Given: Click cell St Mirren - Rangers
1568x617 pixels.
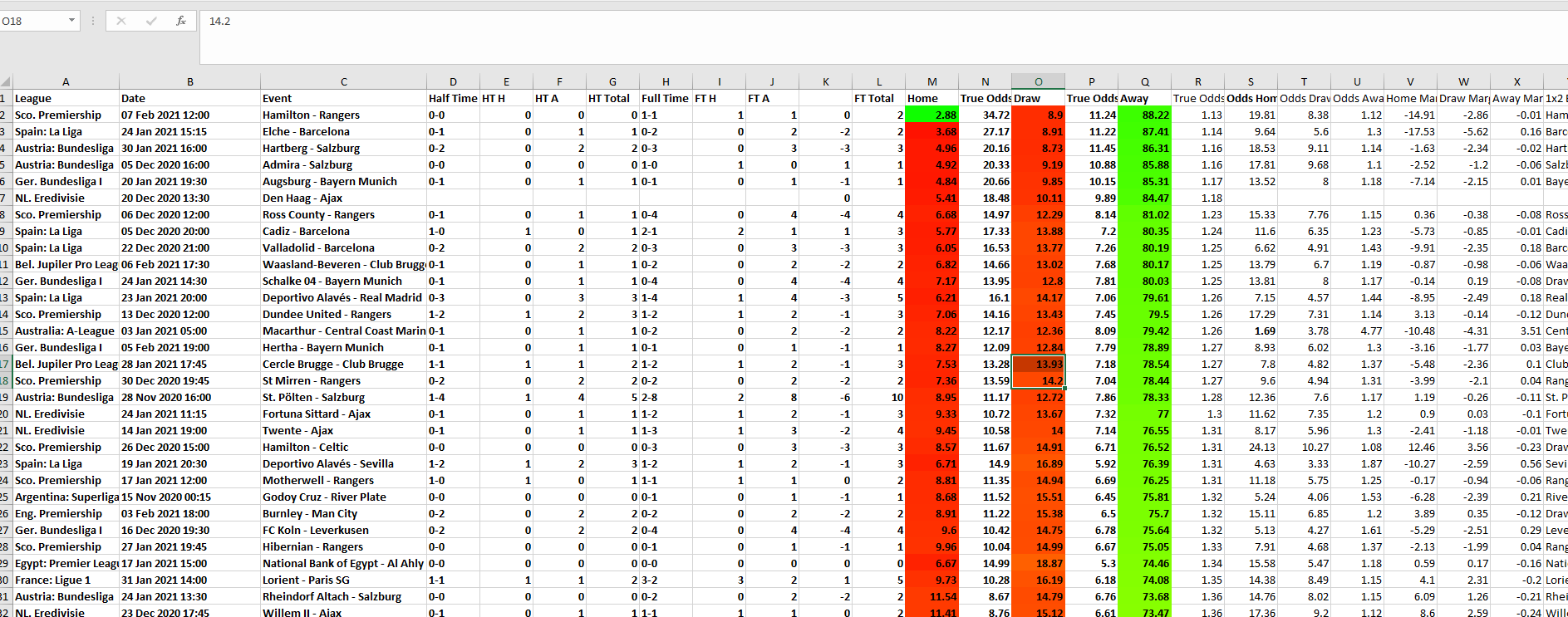Looking at the screenshot, I should coord(343,380).
